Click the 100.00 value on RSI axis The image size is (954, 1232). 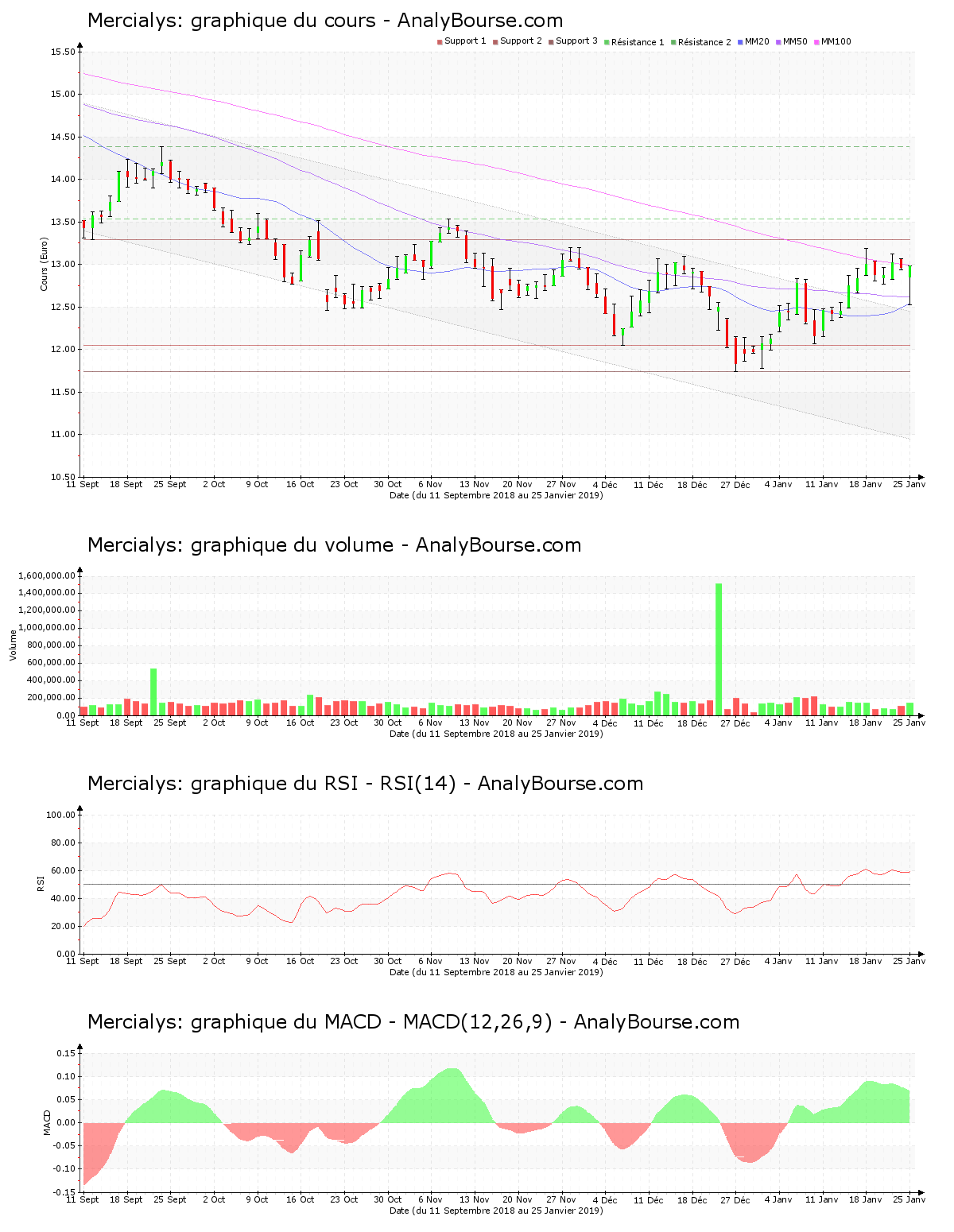coord(60,815)
